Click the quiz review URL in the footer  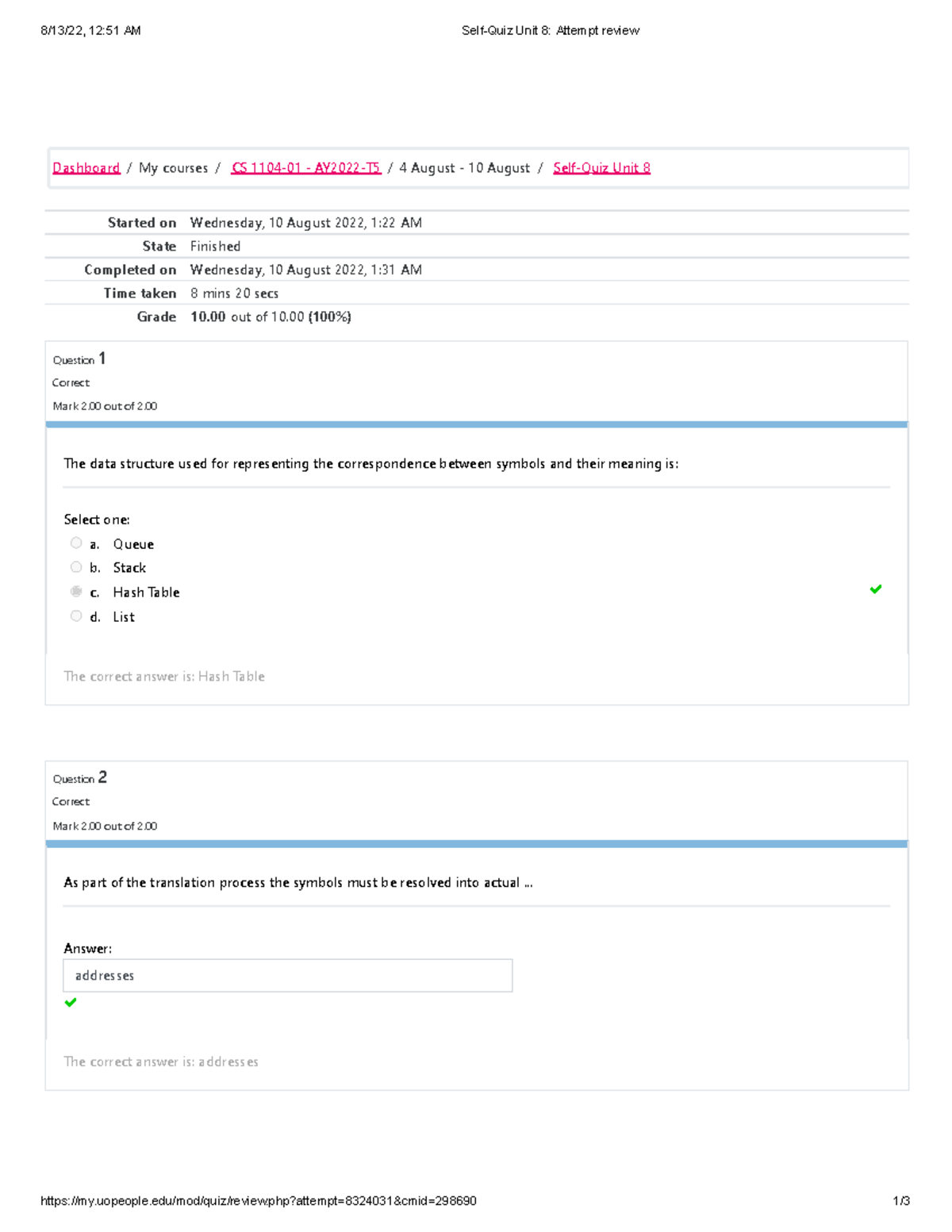pos(258,1201)
